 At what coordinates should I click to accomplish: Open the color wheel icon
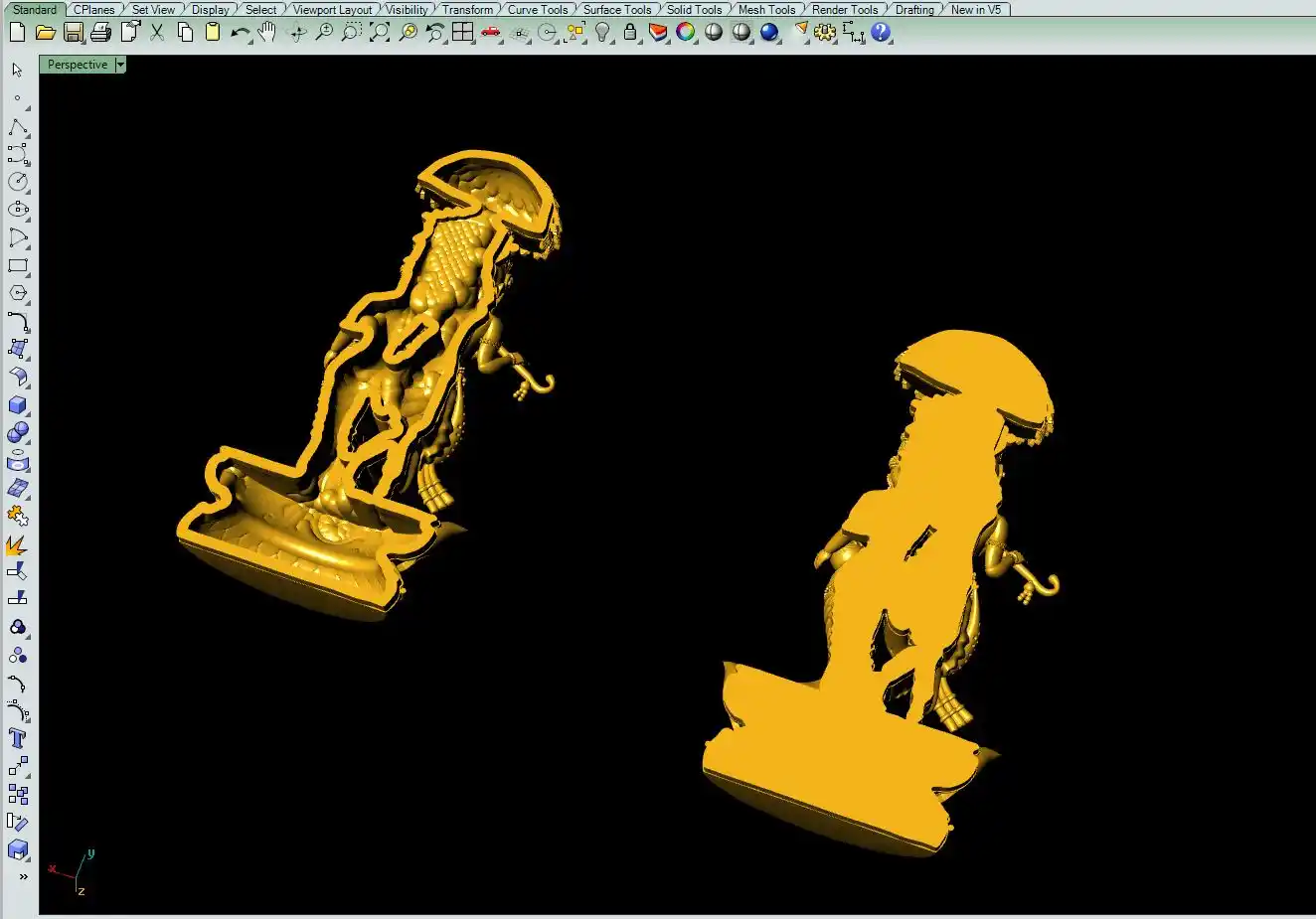(686, 33)
